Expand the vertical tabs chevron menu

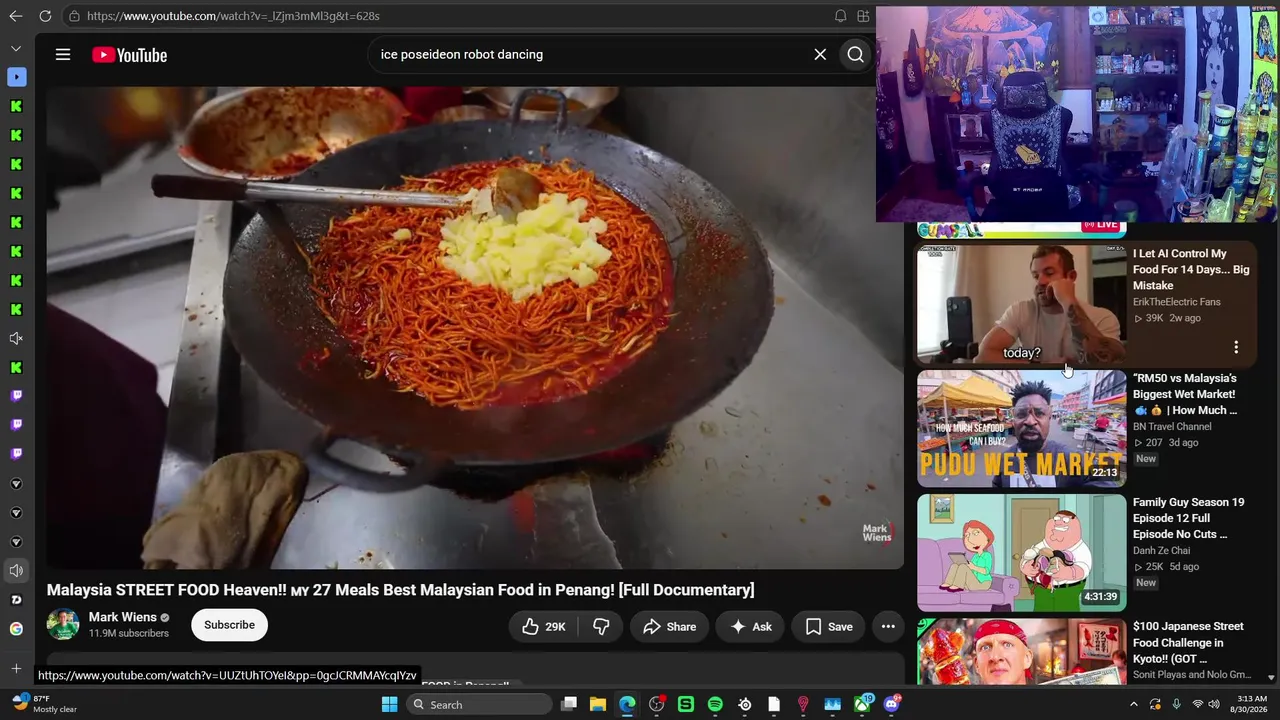(x=16, y=48)
